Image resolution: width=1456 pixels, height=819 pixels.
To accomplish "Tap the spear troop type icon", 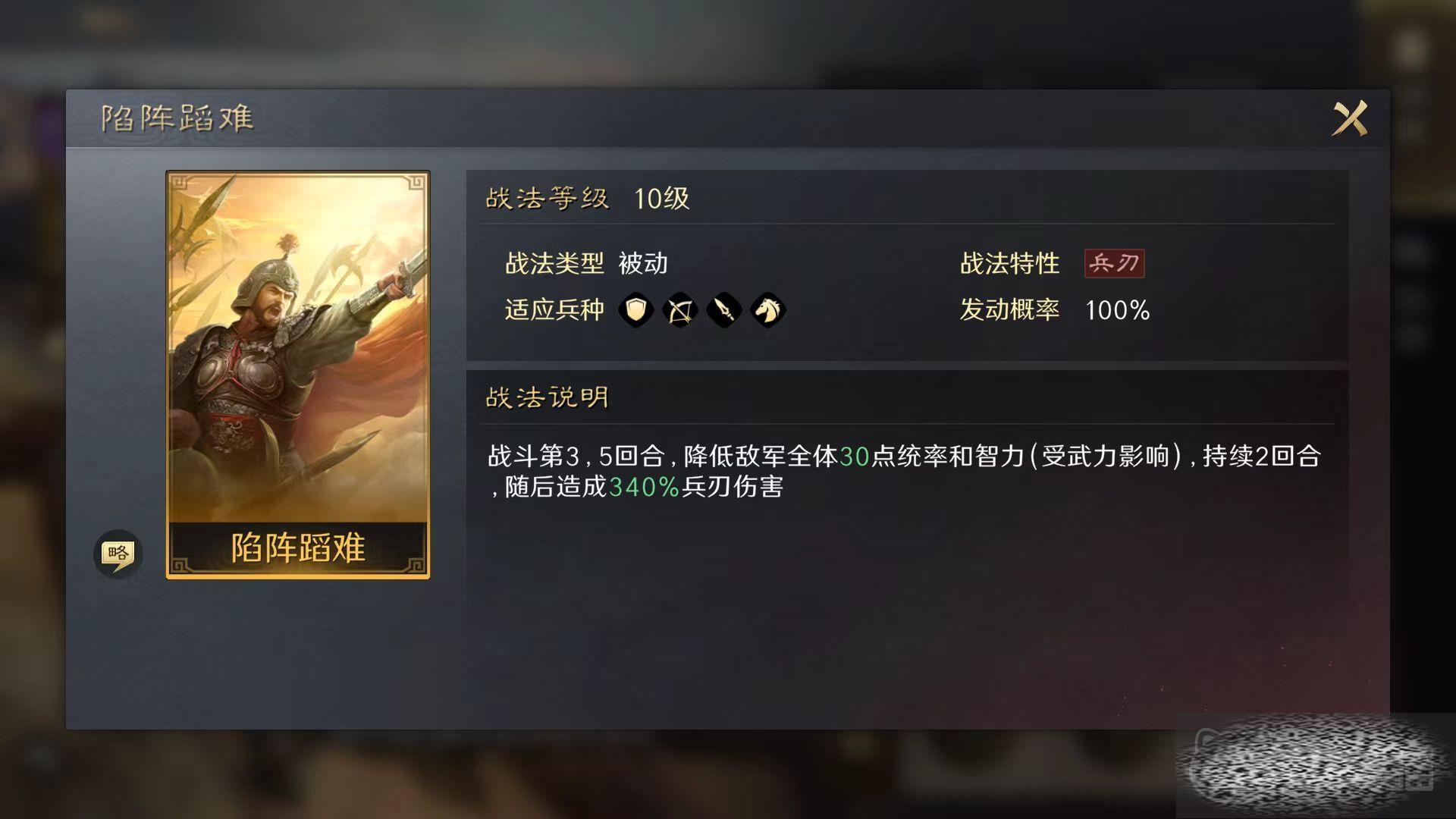I will coord(723,310).
